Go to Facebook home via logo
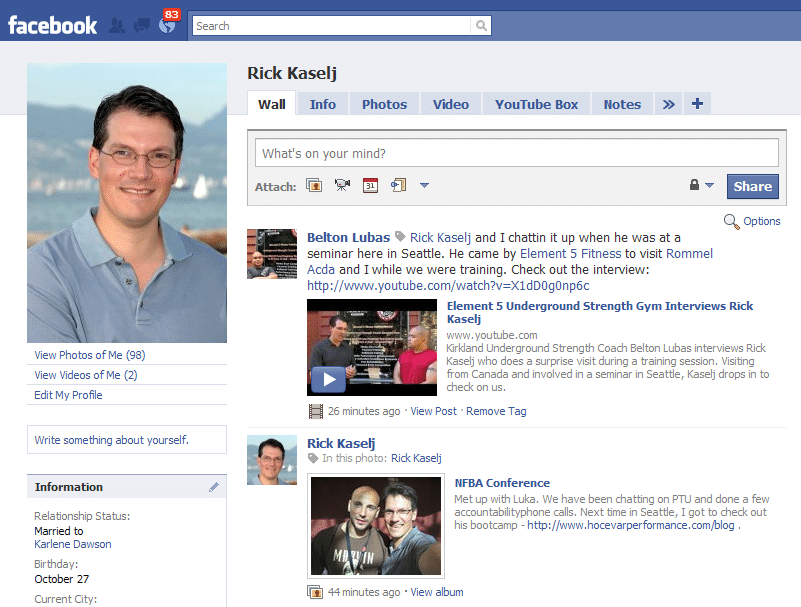This screenshot has width=801, height=607. [x=52, y=25]
